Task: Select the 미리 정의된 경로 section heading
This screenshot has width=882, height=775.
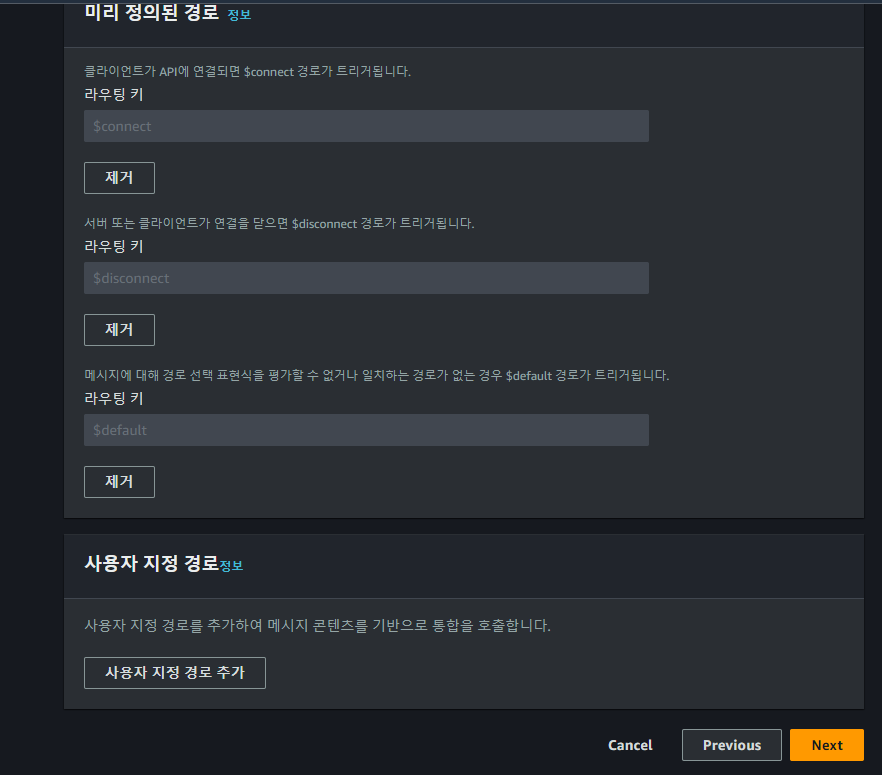Action: (x=145, y=12)
